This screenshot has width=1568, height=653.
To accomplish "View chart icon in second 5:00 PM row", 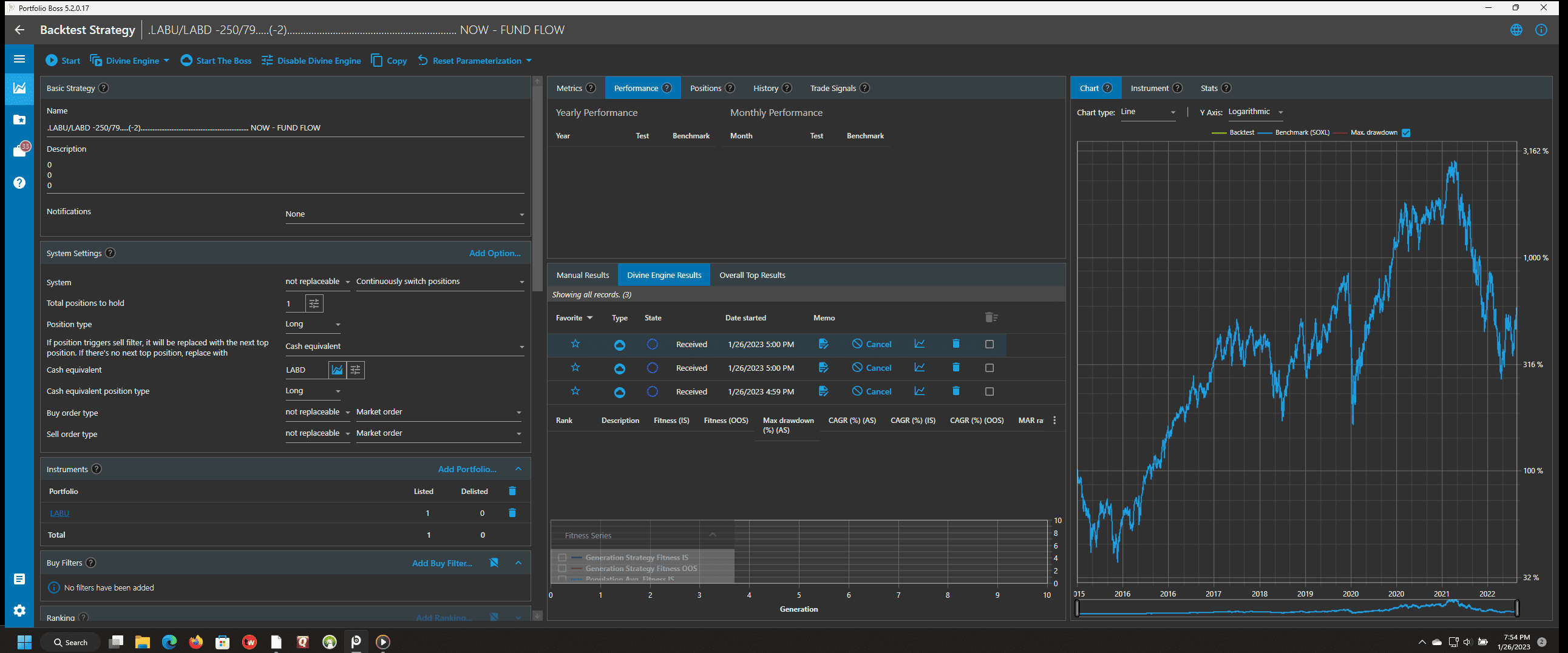I will [920, 368].
